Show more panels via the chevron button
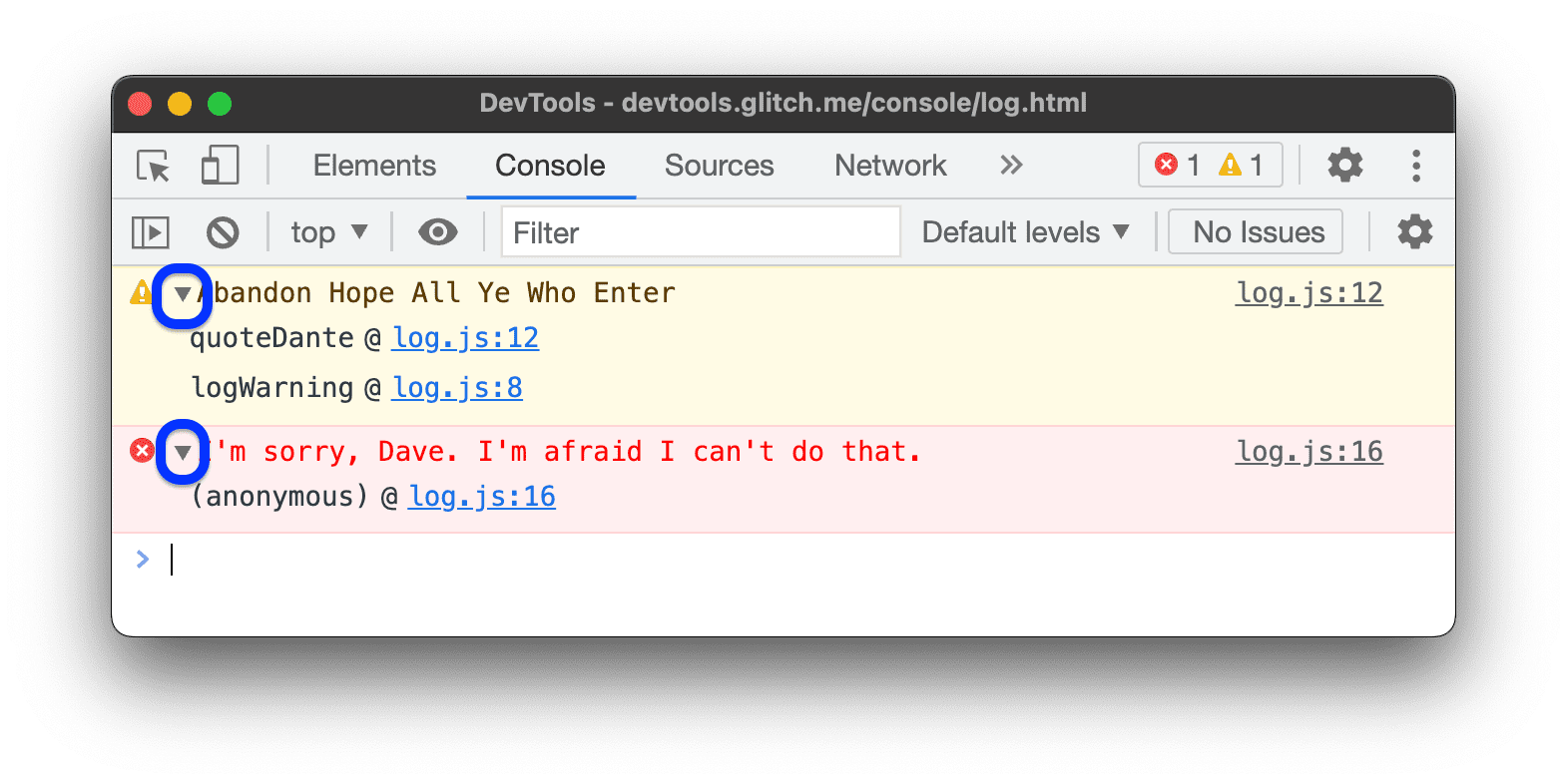1567x784 pixels. click(1010, 166)
